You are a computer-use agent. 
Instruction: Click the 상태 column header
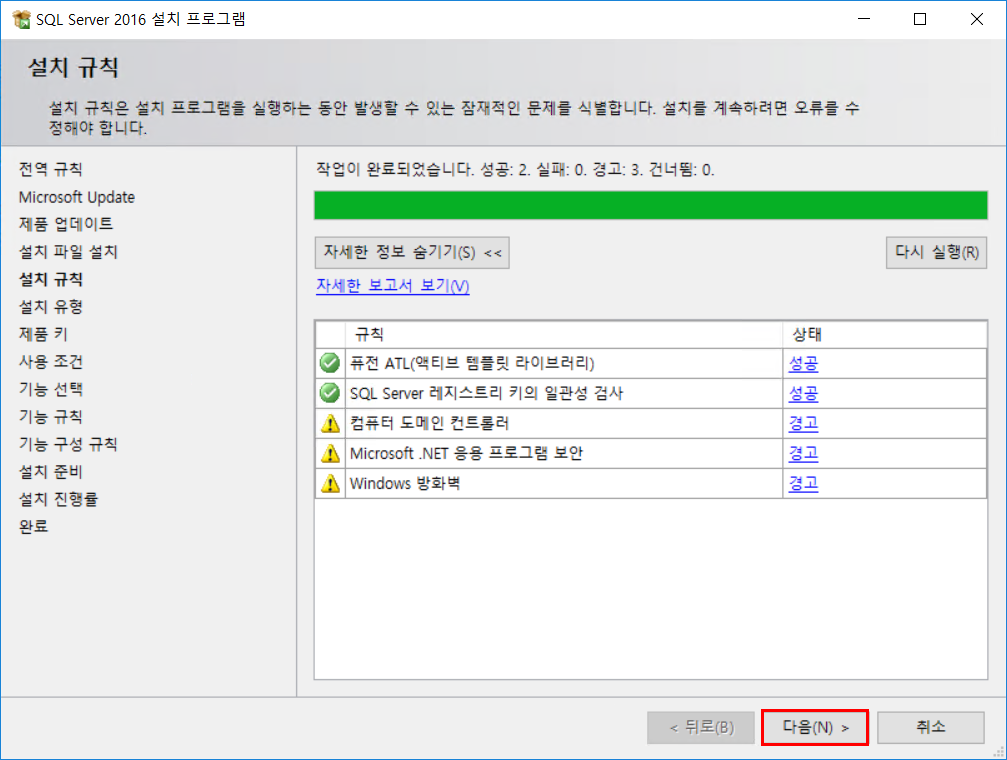884,334
